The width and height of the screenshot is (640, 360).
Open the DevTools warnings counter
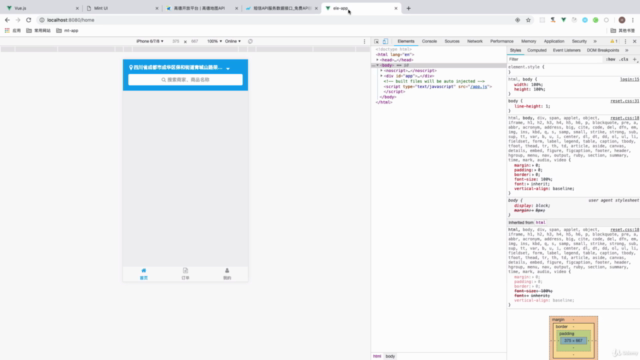[614, 41]
